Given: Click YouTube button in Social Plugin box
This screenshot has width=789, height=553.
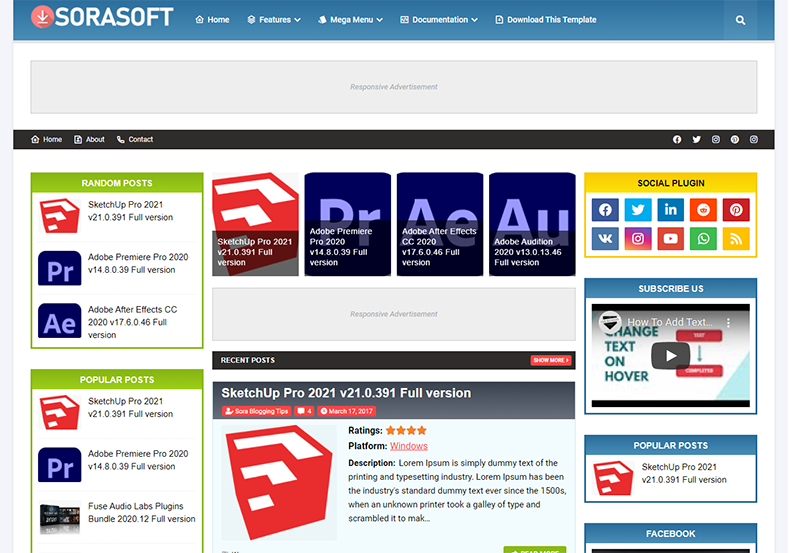Looking at the screenshot, I should pos(670,239).
